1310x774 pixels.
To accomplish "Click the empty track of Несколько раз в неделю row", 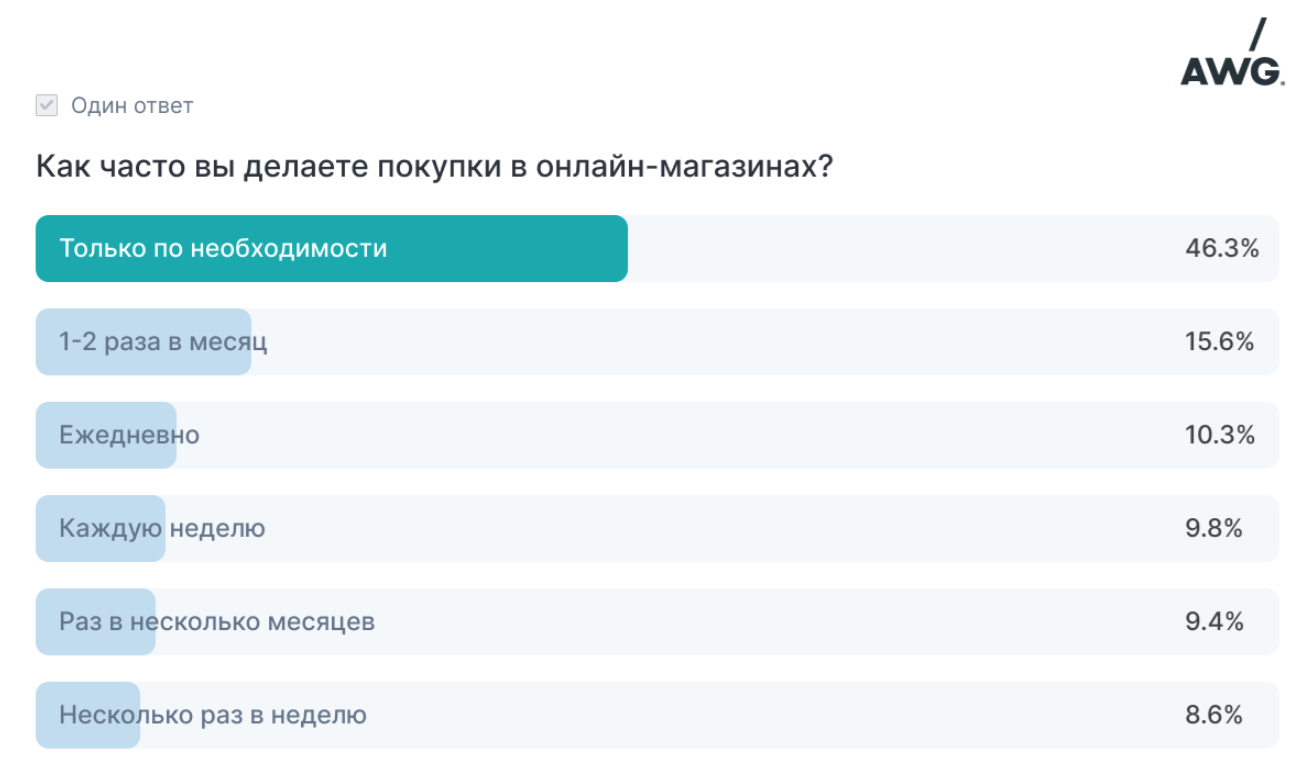I will [x=710, y=715].
